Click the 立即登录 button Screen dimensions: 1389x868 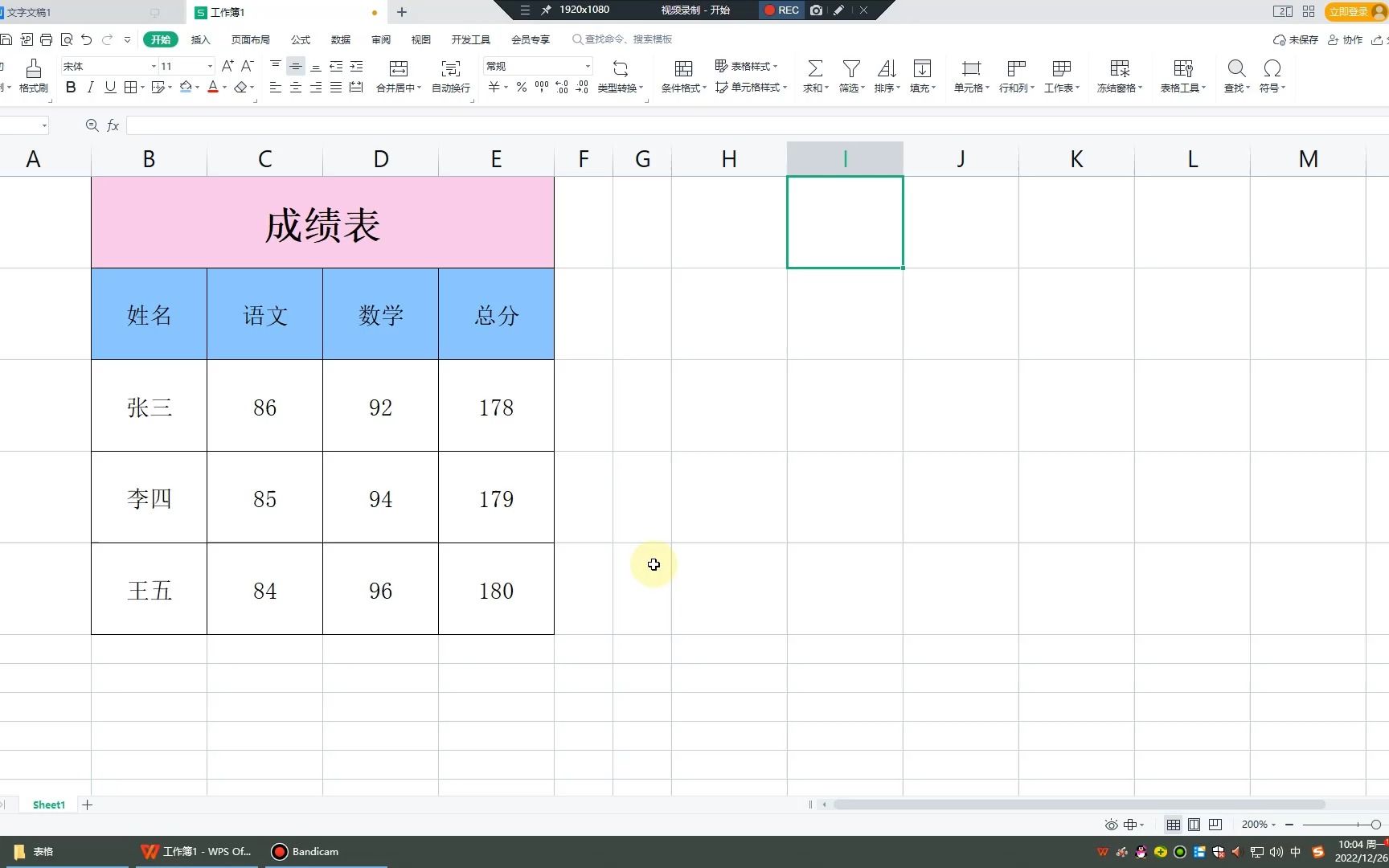coord(1347,11)
